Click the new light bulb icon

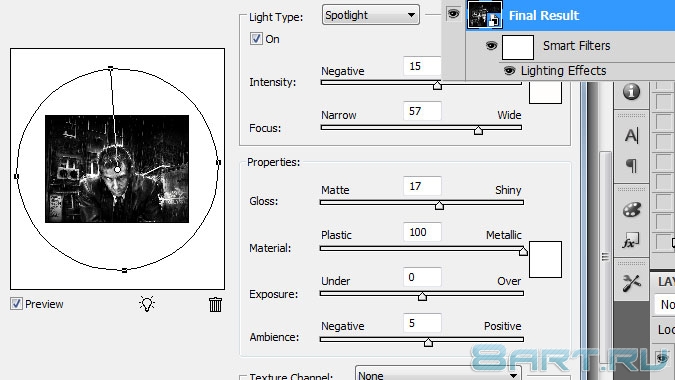pyautogui.click(x=147, y=304)
